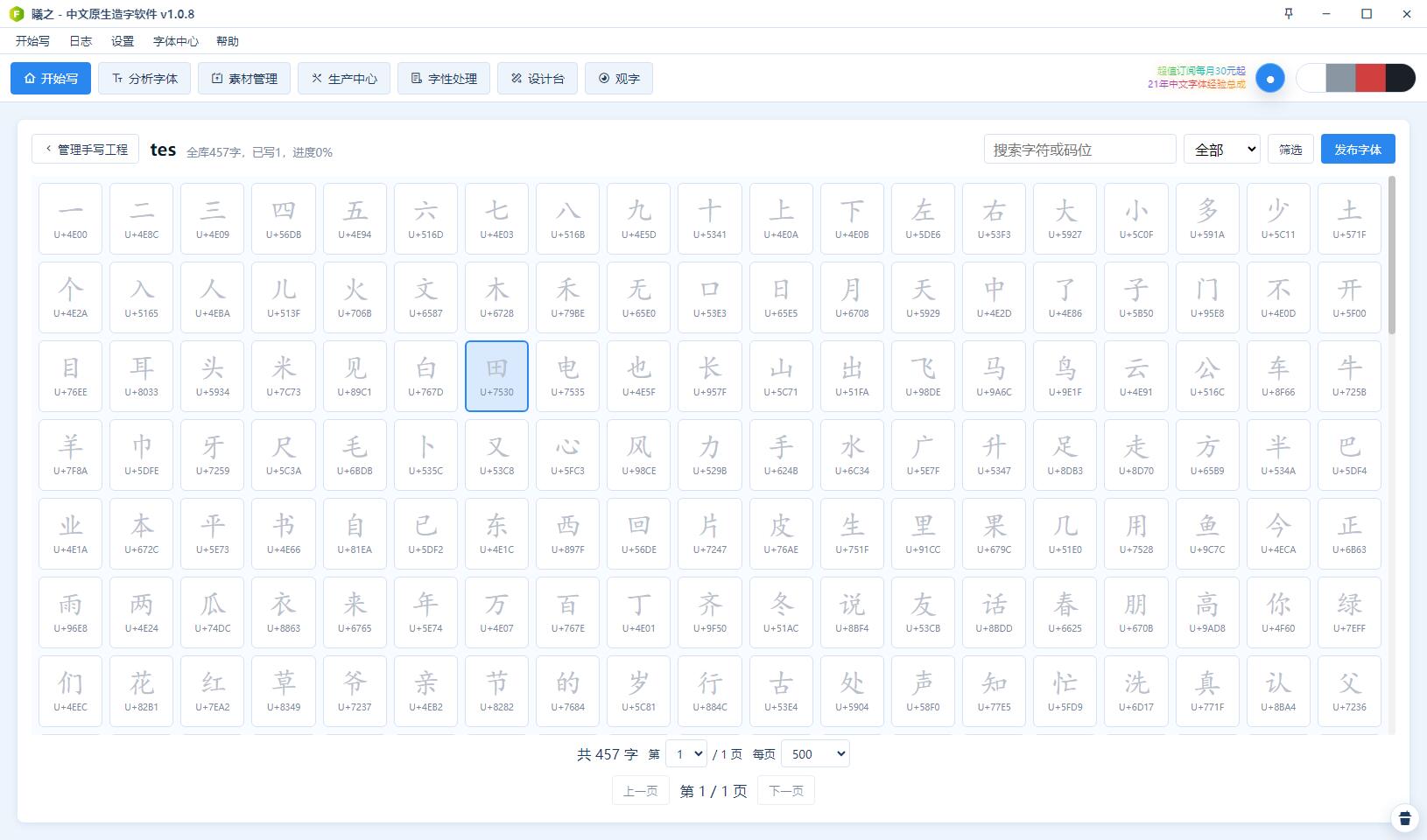Select the 一 U+4E00 character cell

click(x=70, y=219)
